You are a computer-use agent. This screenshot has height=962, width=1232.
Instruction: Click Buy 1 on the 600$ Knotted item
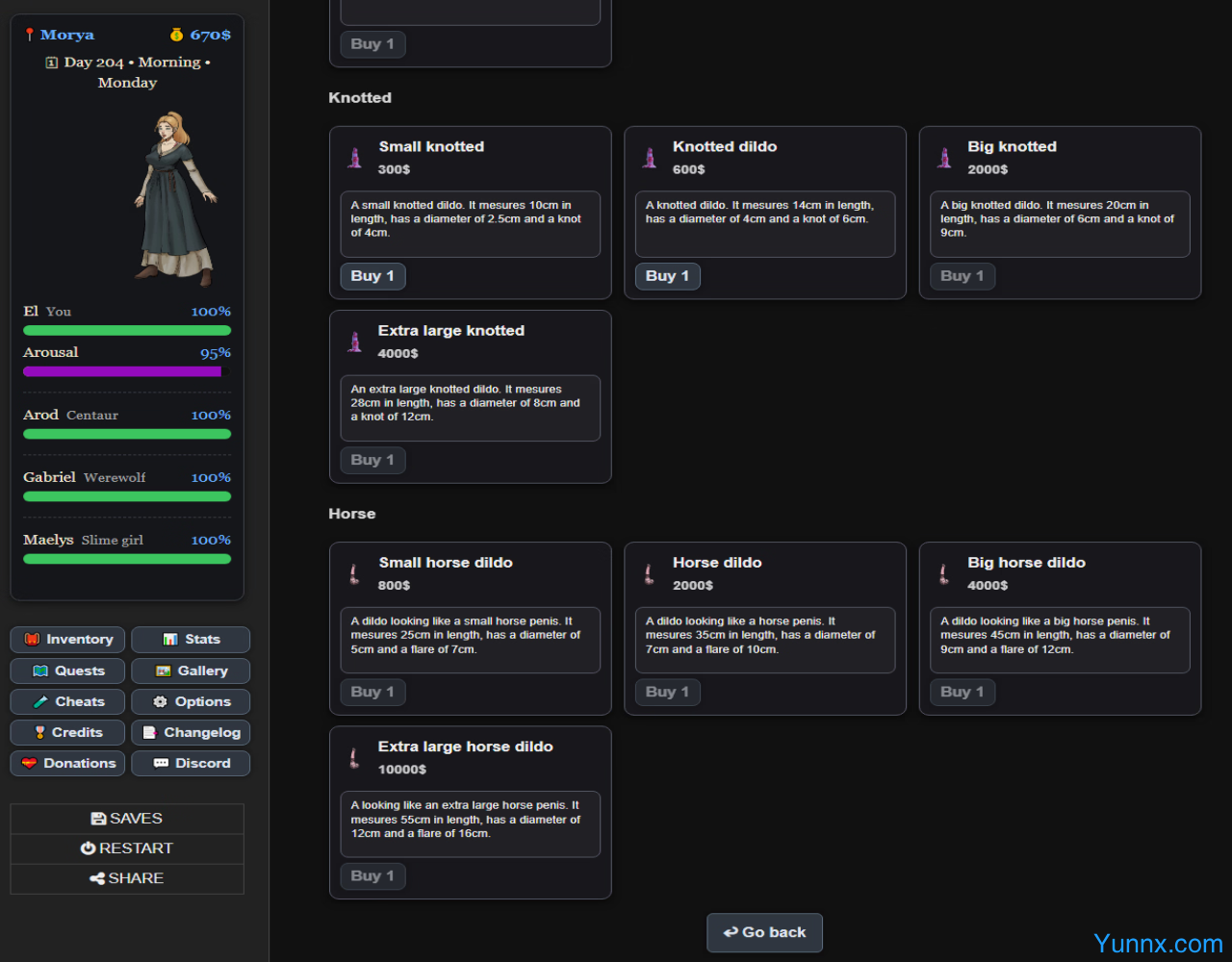point(667,276)
